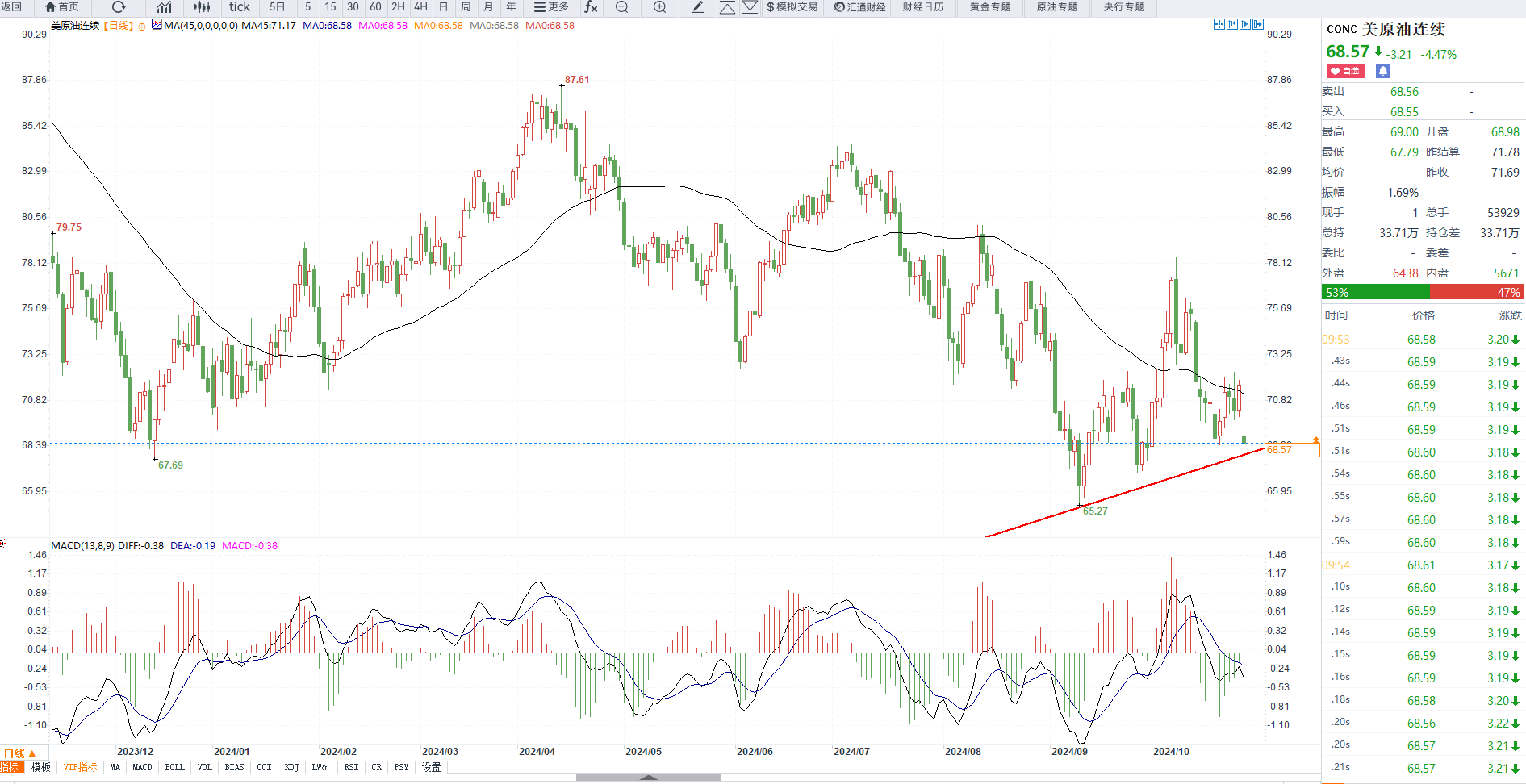Open 财经日历 calendar
Viewport: 1526px width, 784px height.
pyautogui.click(x=923, y=7)
